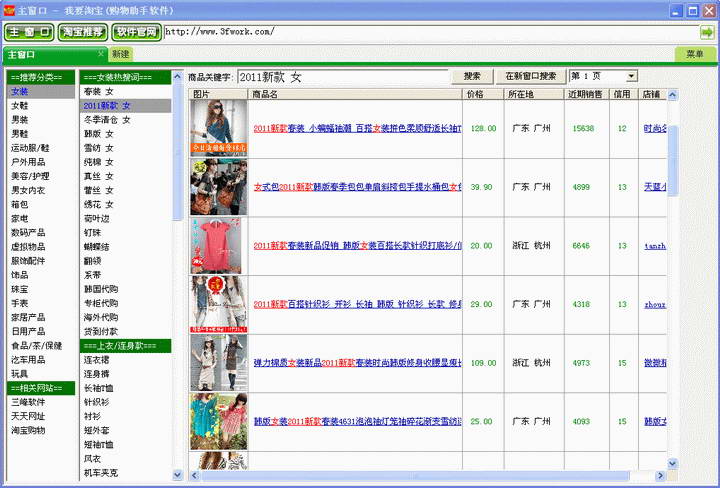Open the 淘宝购物 related website entry
This screenshot has height=488, width=720.
[28, 430]
